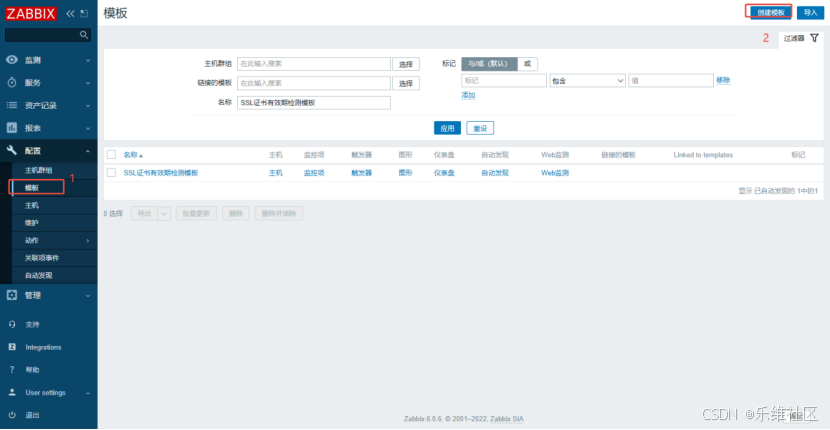Focus the 链接的模板 search field
This screenshot has height=430, width=830.
314,83
